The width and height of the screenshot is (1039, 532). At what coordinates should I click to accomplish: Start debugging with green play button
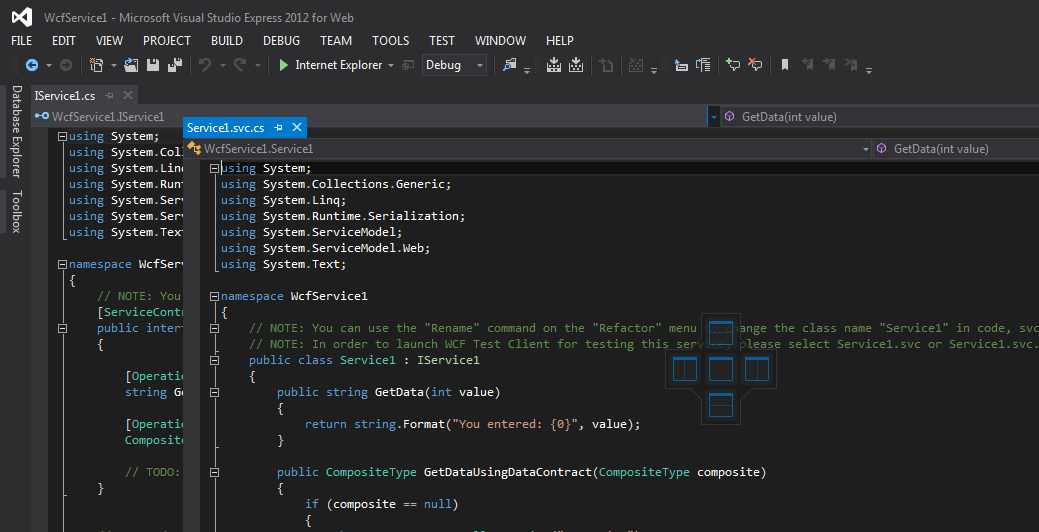tap(284, 65)
